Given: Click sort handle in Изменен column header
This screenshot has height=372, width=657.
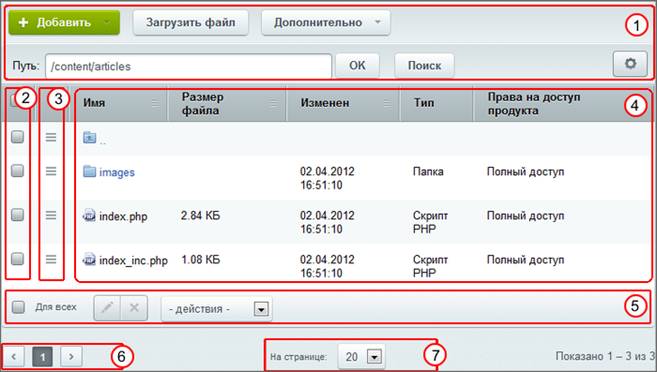Looking at the screenshot, I should 388,103.
